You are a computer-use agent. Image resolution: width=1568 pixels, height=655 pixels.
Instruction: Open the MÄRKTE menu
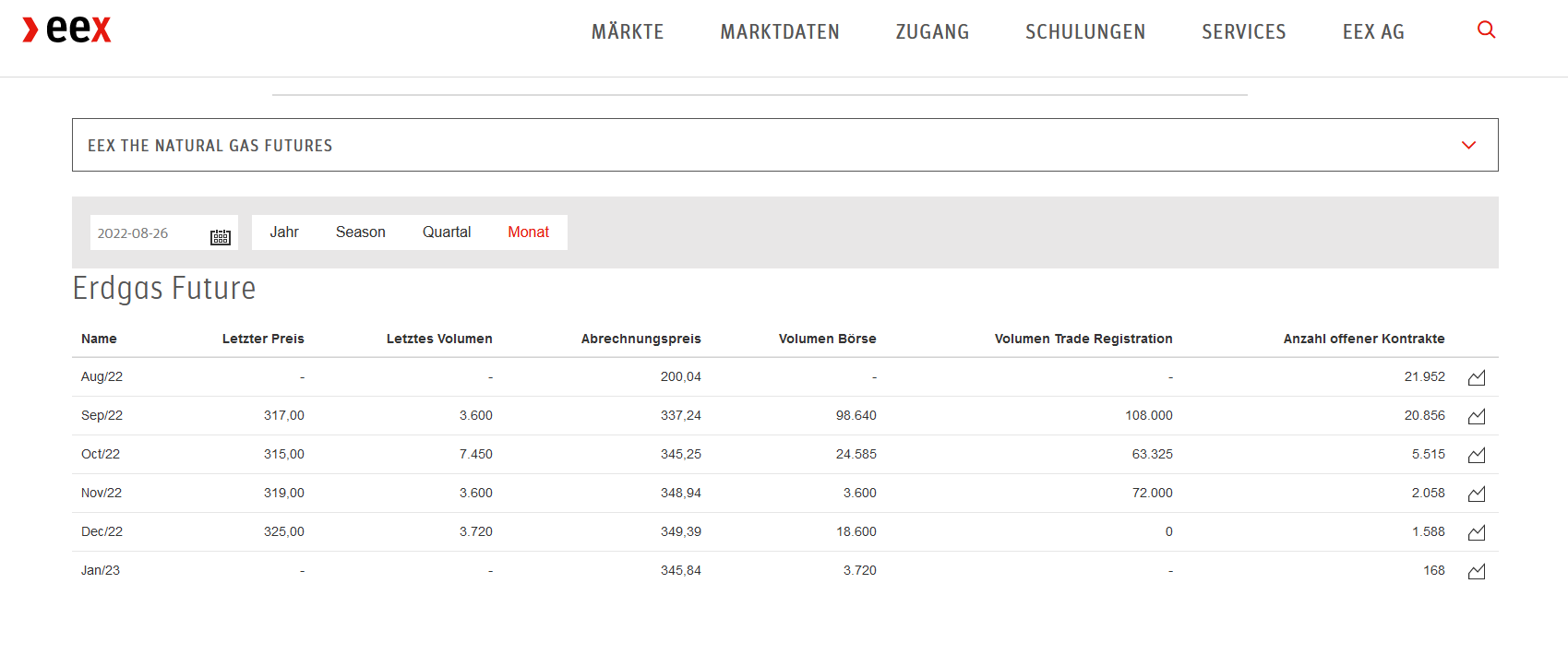click(628, 32)
